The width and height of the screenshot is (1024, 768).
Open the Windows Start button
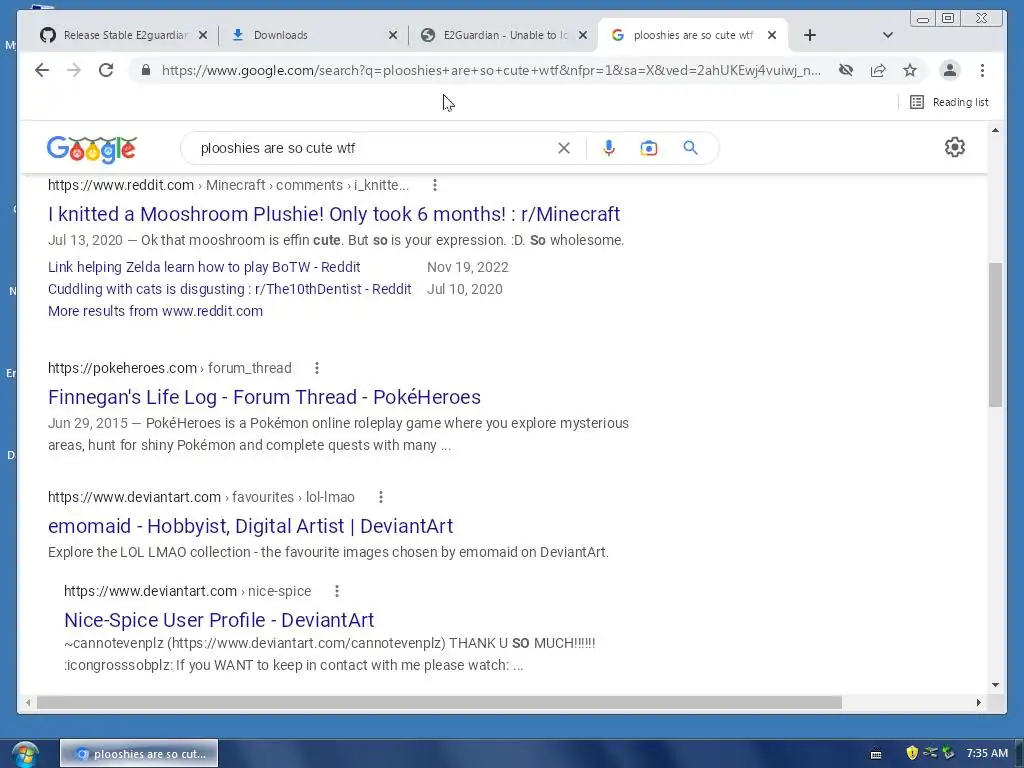pyautogui.click(x=23, y=754)
